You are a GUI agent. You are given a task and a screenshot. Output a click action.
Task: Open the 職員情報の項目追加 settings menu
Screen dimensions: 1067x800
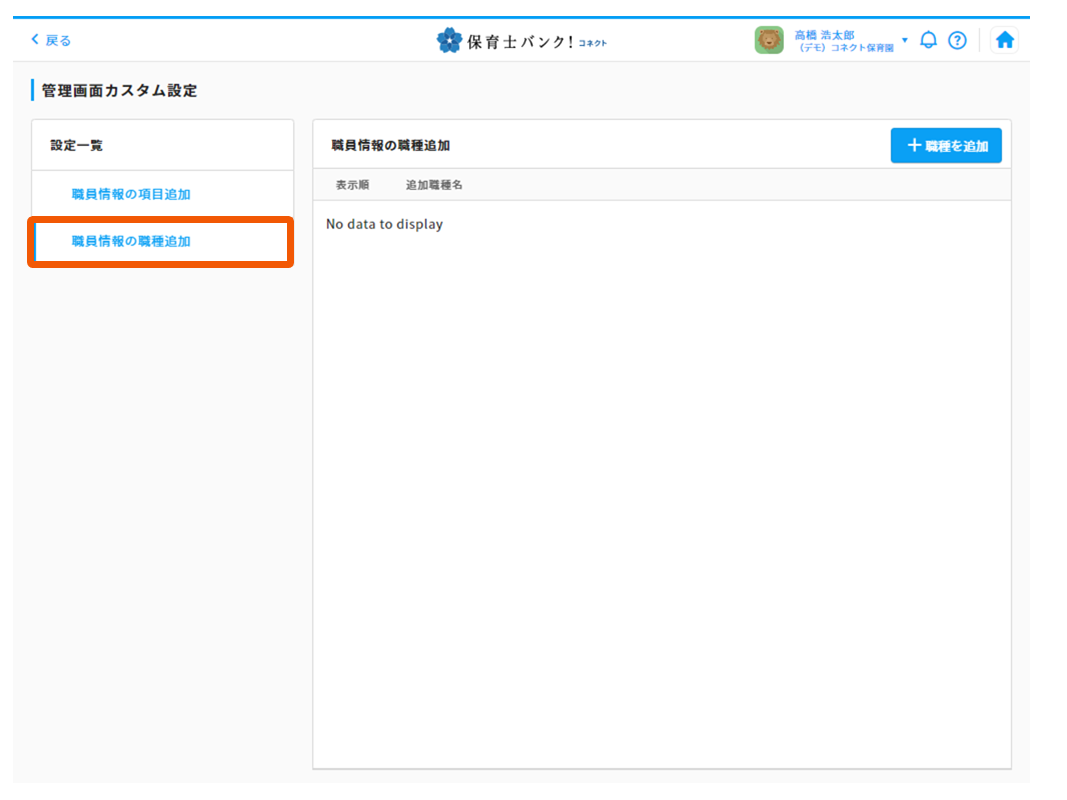pos(131,194)
